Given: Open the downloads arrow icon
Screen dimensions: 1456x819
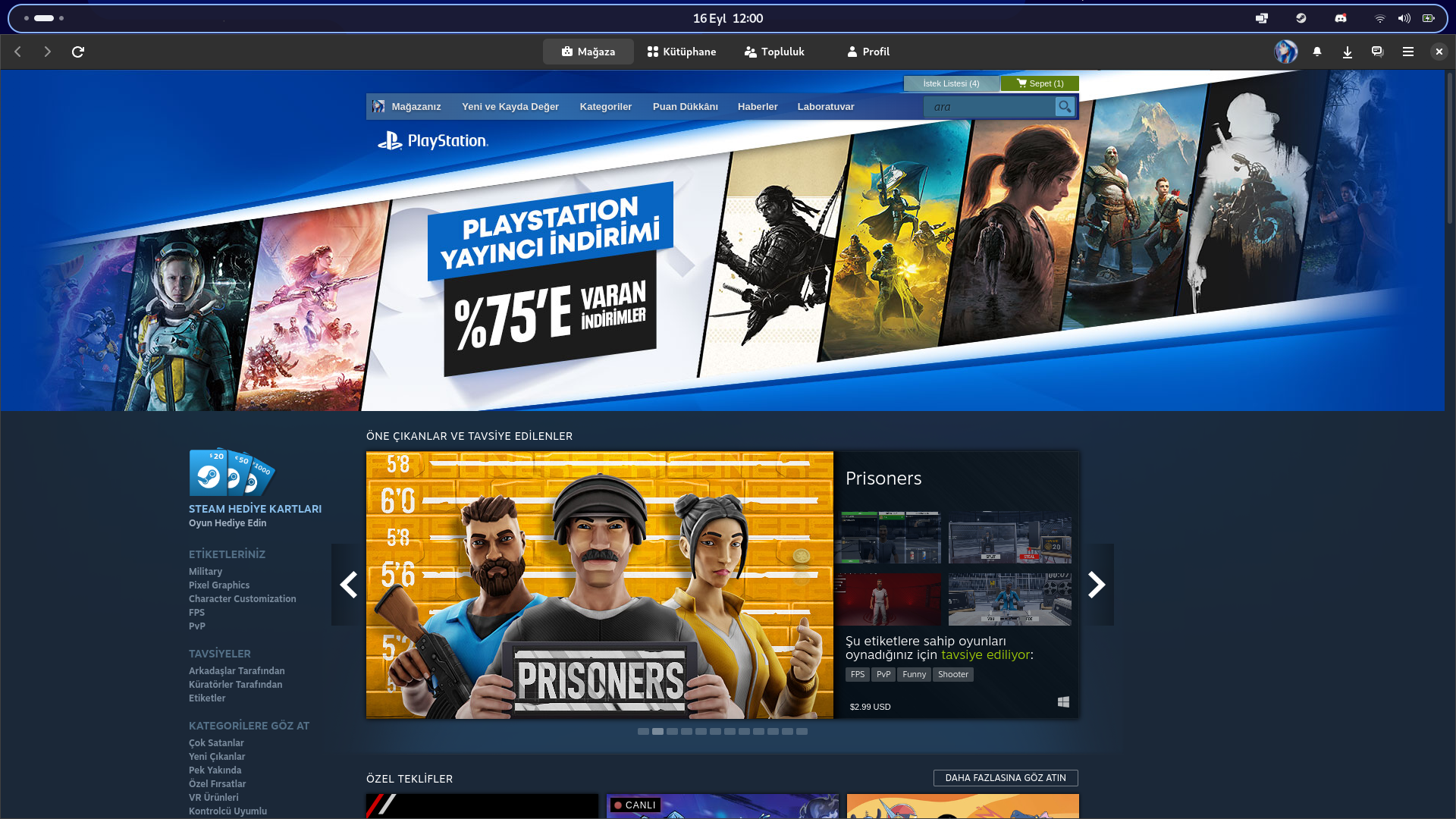Looking at the screenshot, I should (x=1348, y=52).
